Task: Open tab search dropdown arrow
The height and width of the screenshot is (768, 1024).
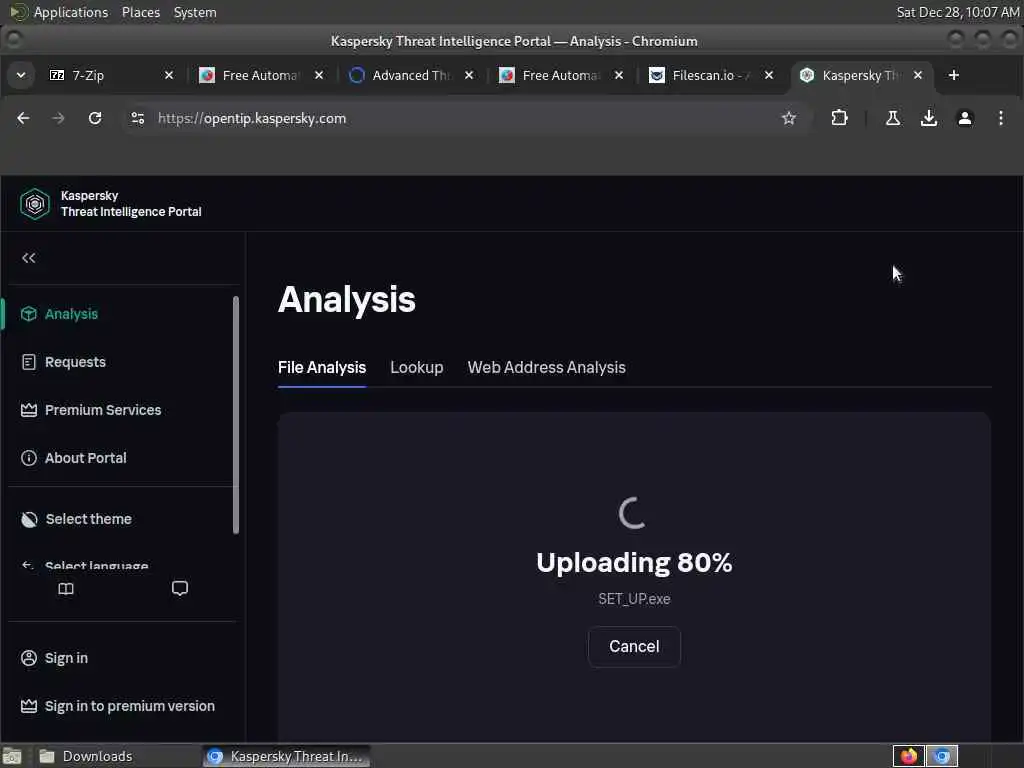Action: point(21,75)
